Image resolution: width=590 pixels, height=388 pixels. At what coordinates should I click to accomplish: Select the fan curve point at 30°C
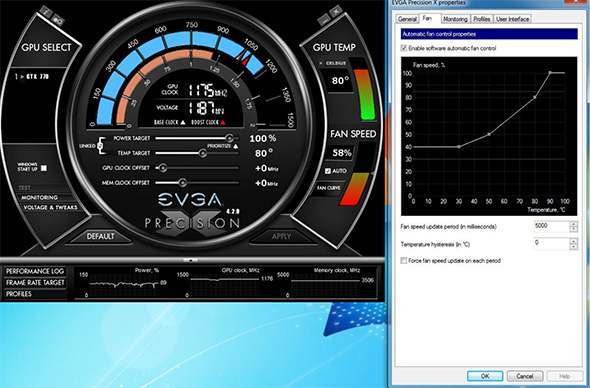459,147
